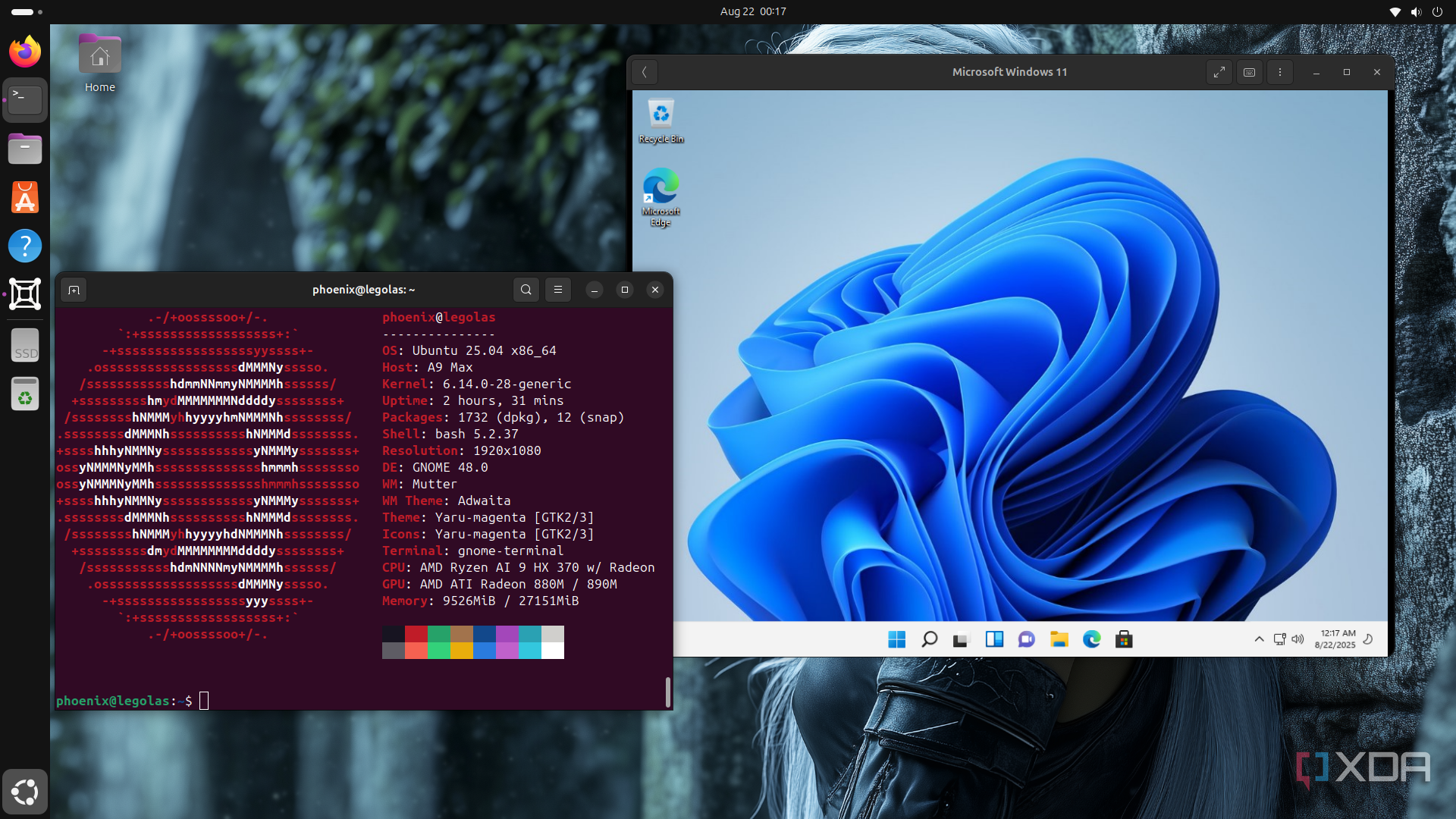Open Firefox from the Ubuntu dock

(x=25, y=52)
